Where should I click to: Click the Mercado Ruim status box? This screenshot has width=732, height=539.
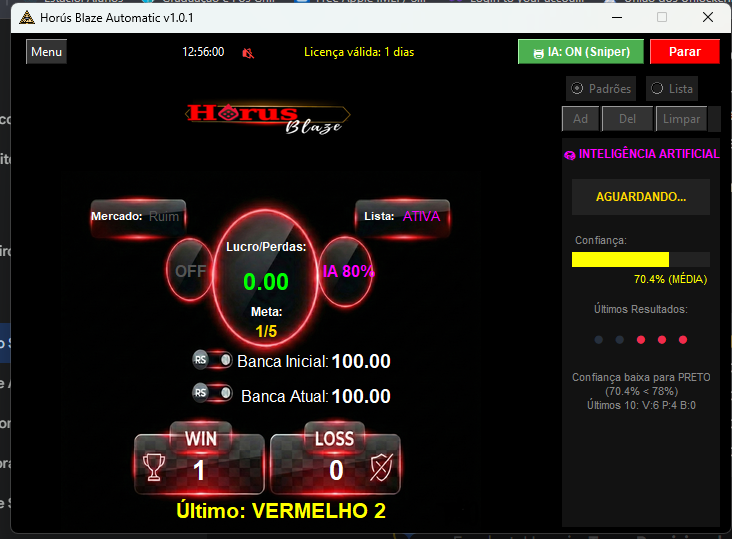click(136, 216)
